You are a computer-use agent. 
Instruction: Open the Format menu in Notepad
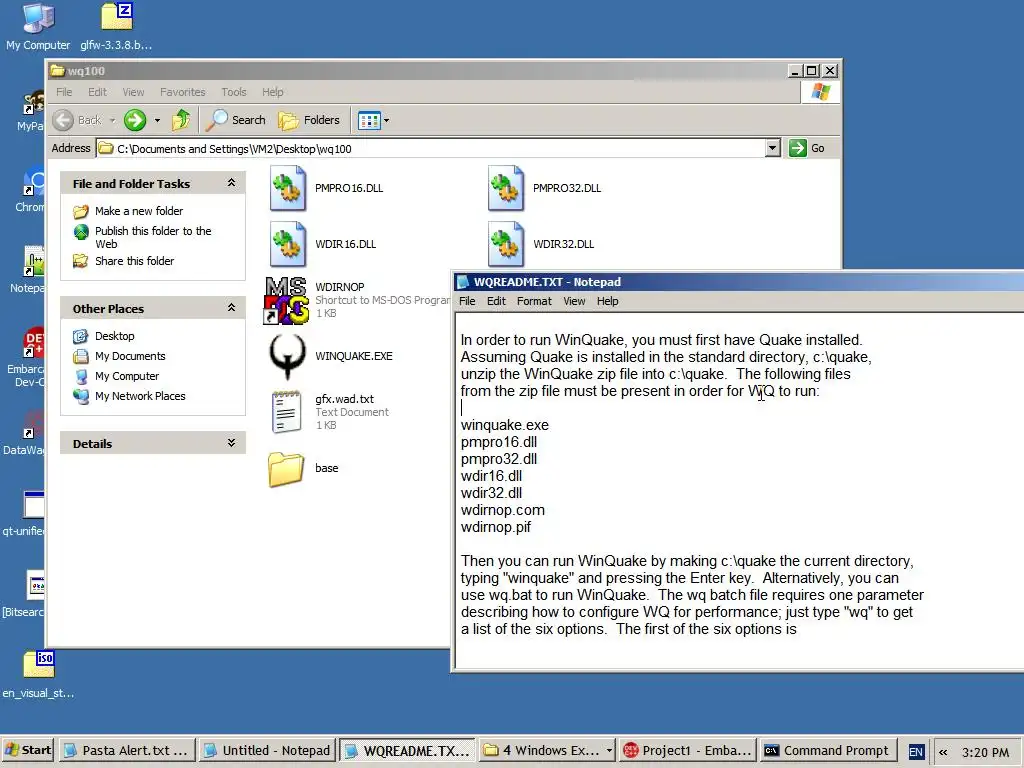pos(534,301)
